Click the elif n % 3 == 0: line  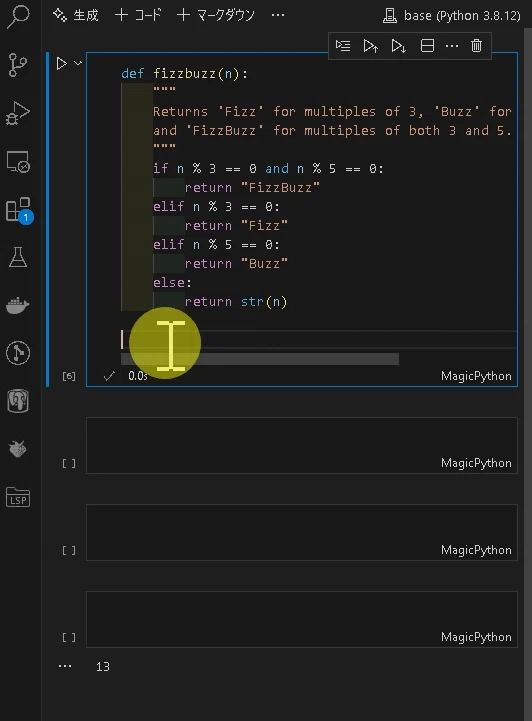(216, 206)
